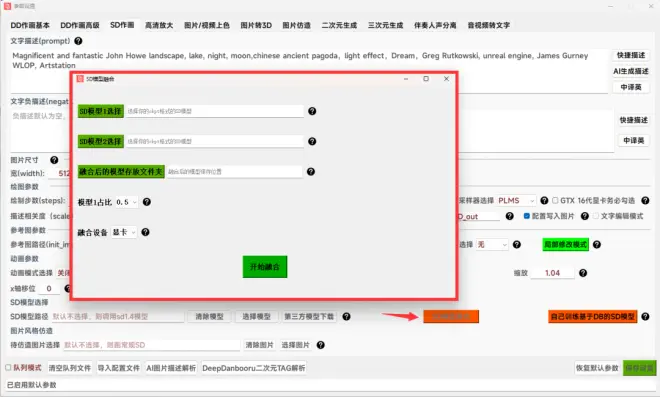
Task: Open the 模型1占比 0.5 dropdown
Action: pyautogui.click(x=127, y=202)
